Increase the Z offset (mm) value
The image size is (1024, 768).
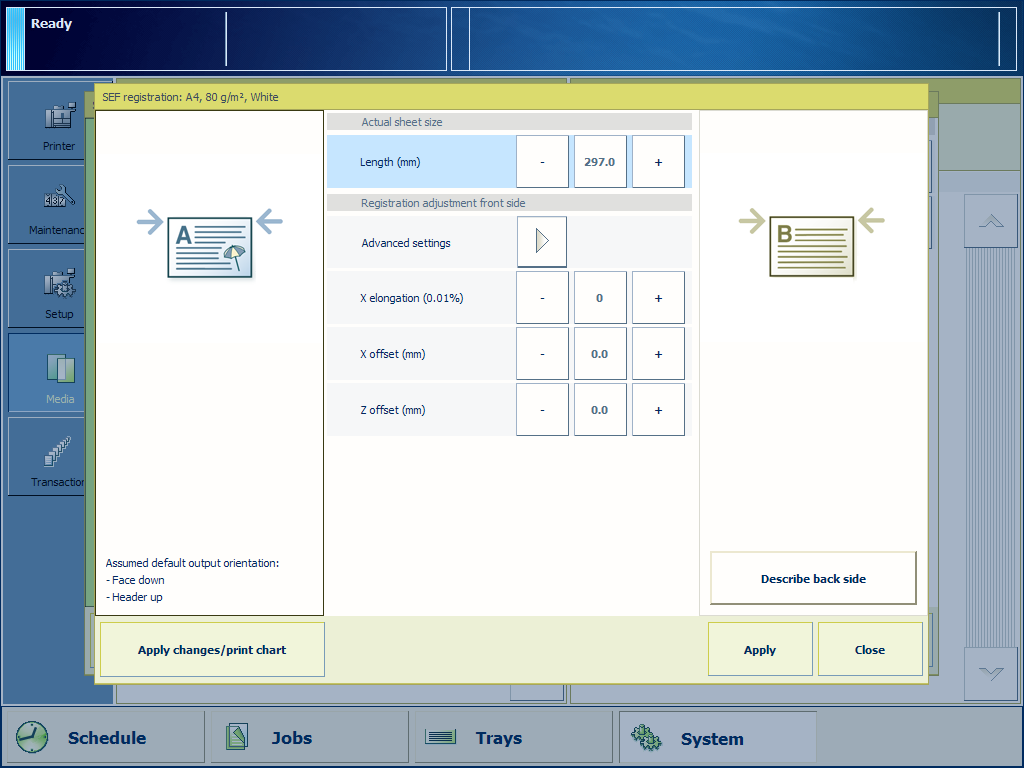click(658, 410)
